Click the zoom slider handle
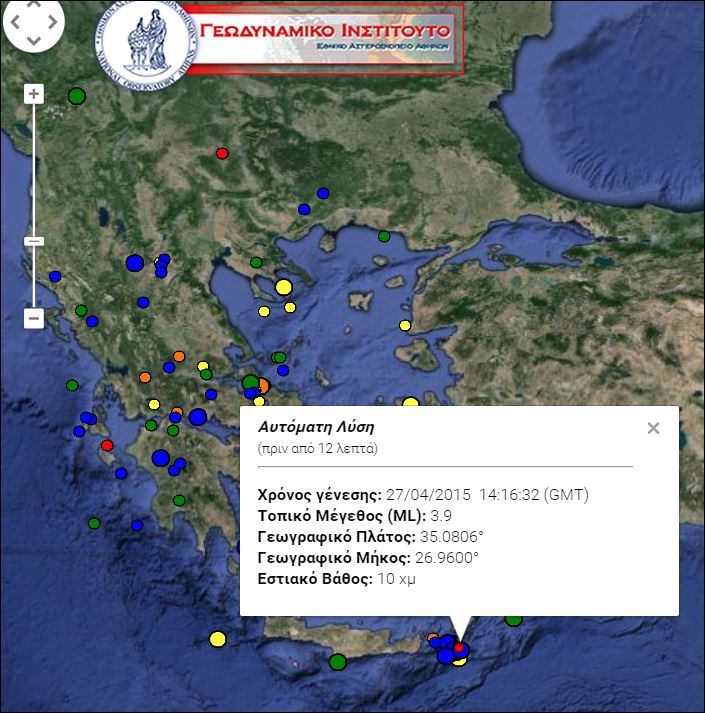This screenshot has height=713, width=705. tap(34, 241)
